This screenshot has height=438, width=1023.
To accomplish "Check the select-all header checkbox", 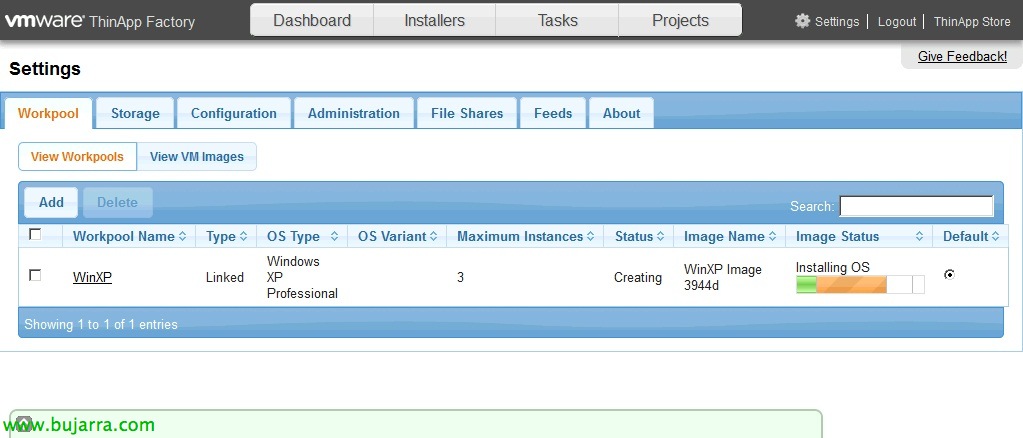I will (x=35, y=234).
